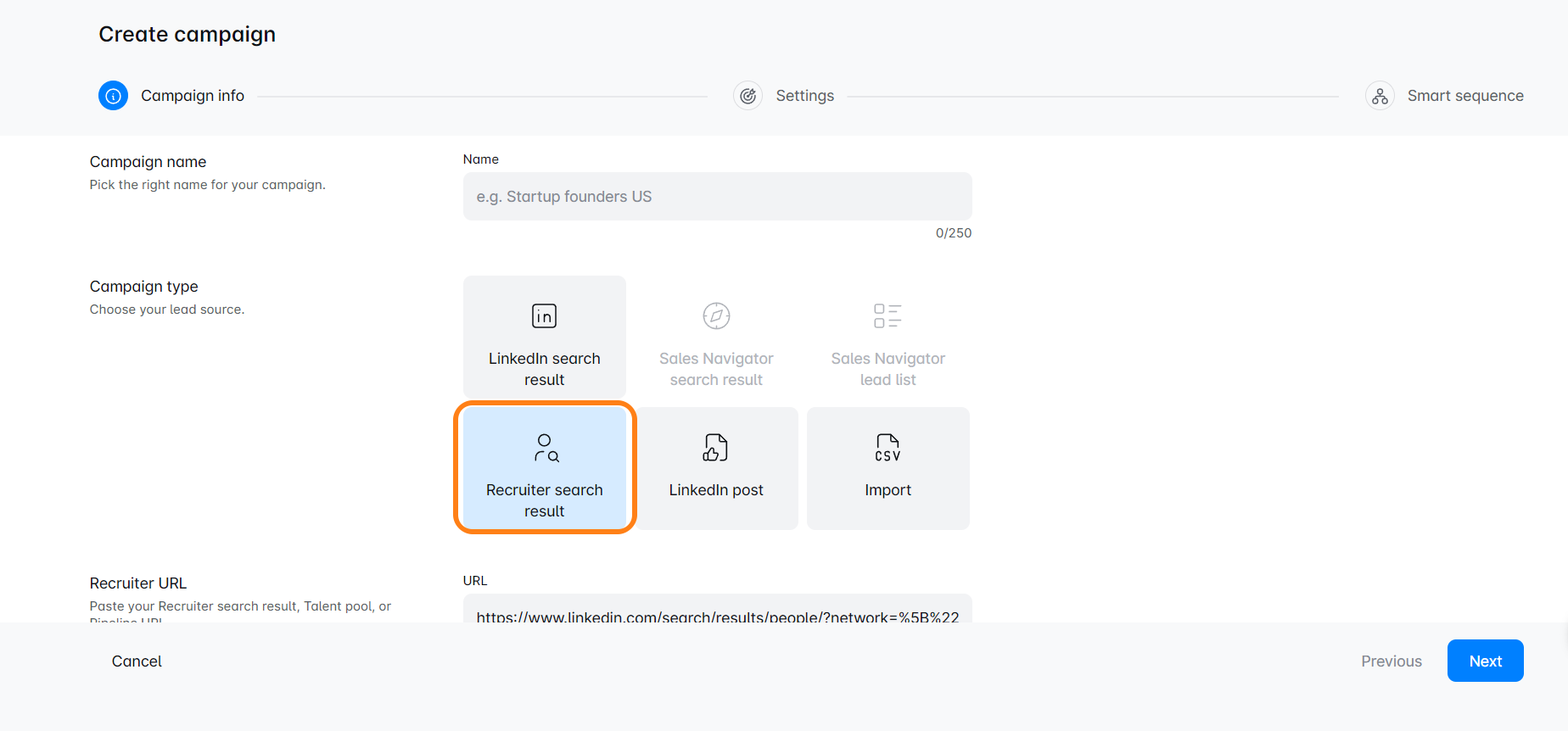Click the Previous button
The image size is (1568, 731).
[x=1391, y=661]
